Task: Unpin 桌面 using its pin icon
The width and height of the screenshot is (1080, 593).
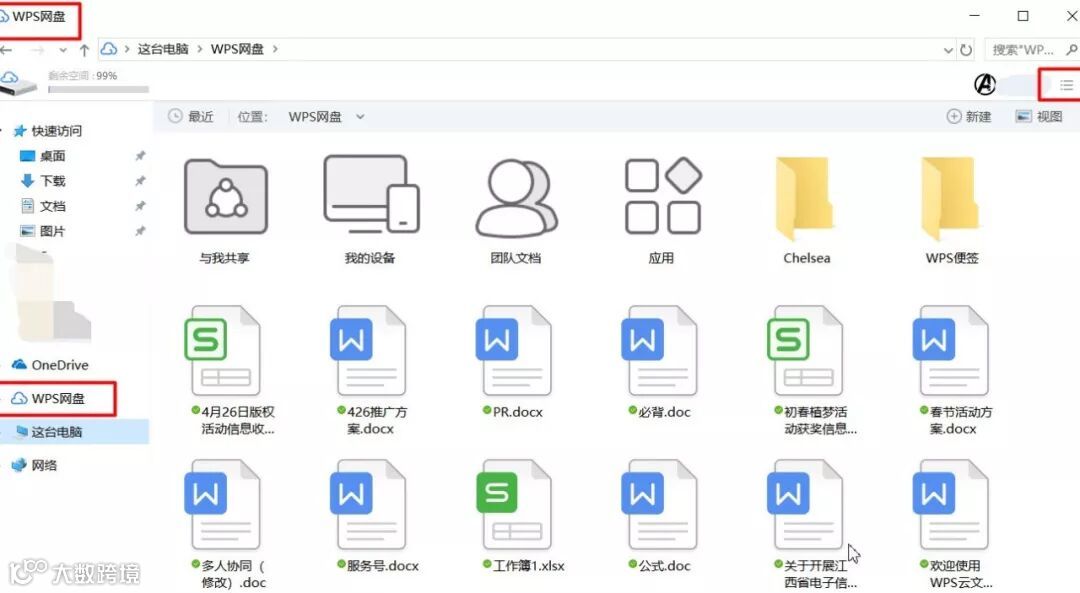Action: (x=140, y=156)
